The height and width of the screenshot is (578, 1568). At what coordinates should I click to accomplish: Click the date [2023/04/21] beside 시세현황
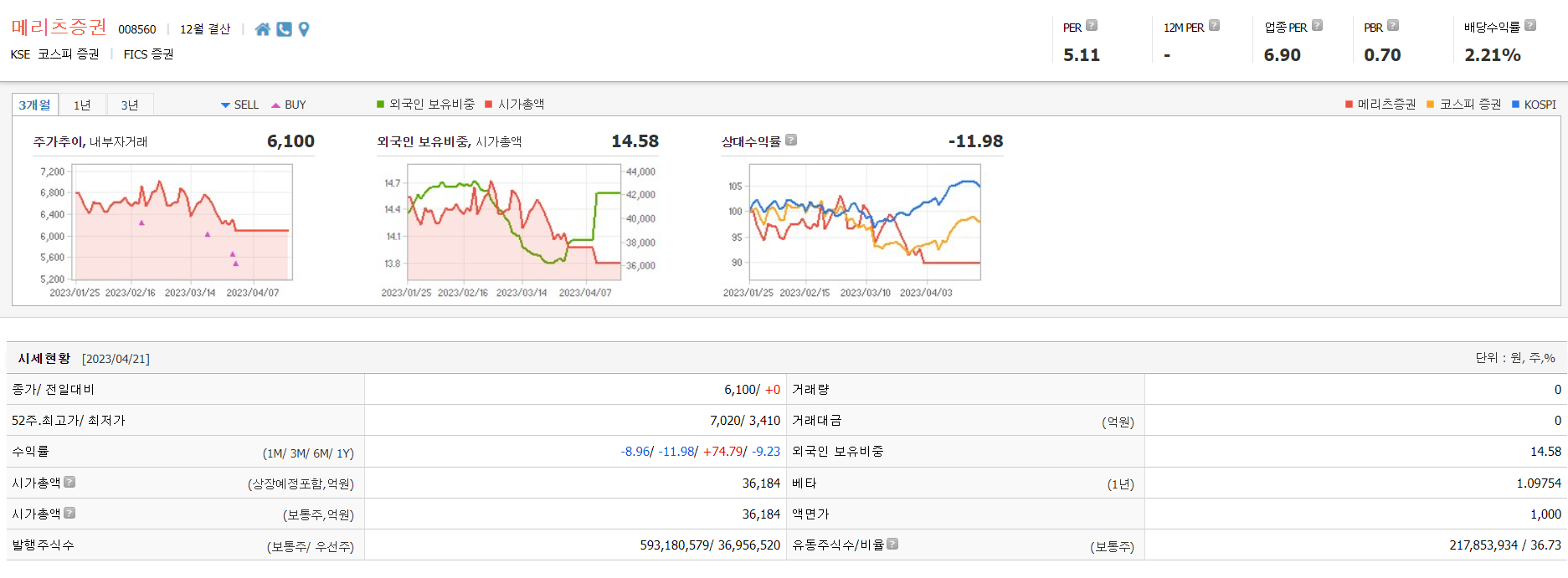(116, 359)
